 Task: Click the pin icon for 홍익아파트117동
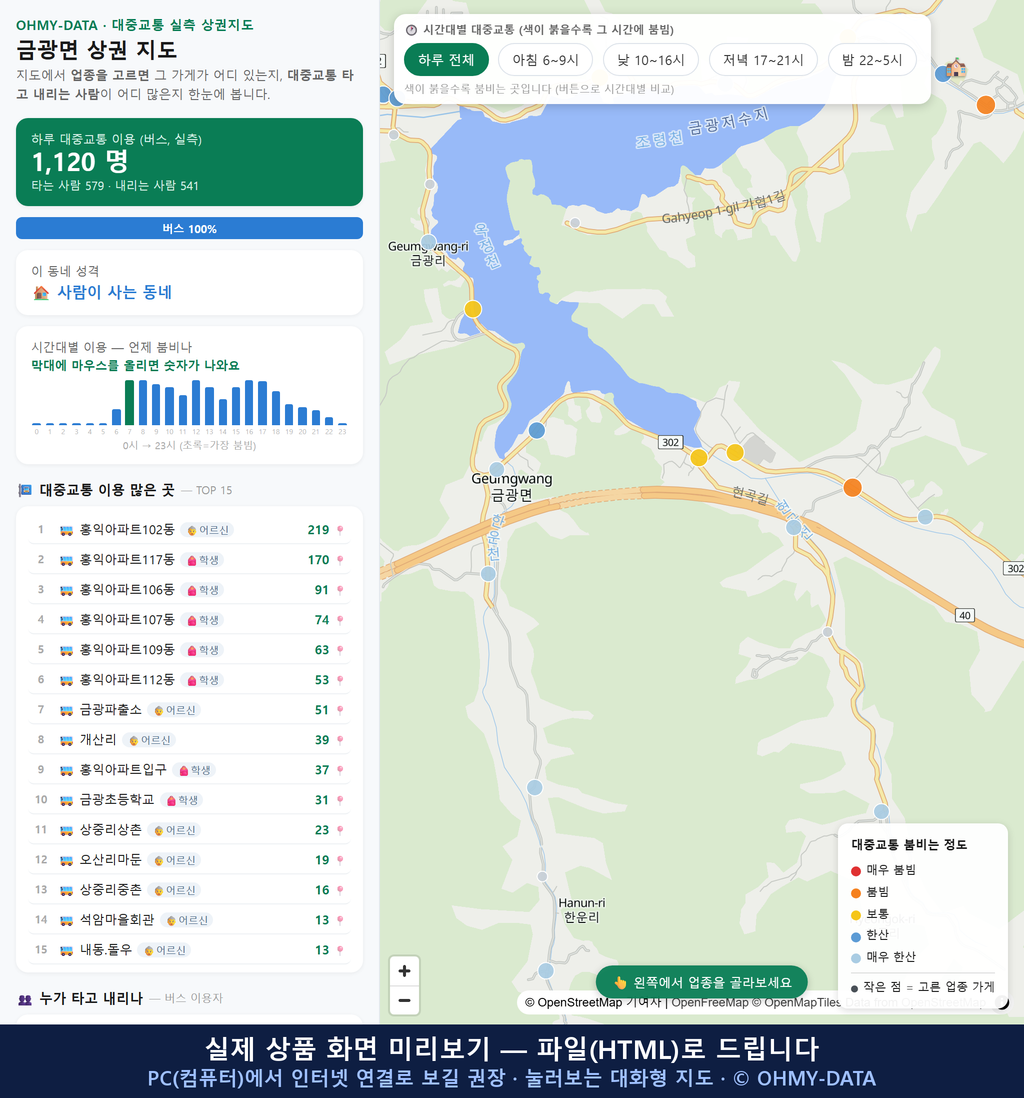click(340, 560)
